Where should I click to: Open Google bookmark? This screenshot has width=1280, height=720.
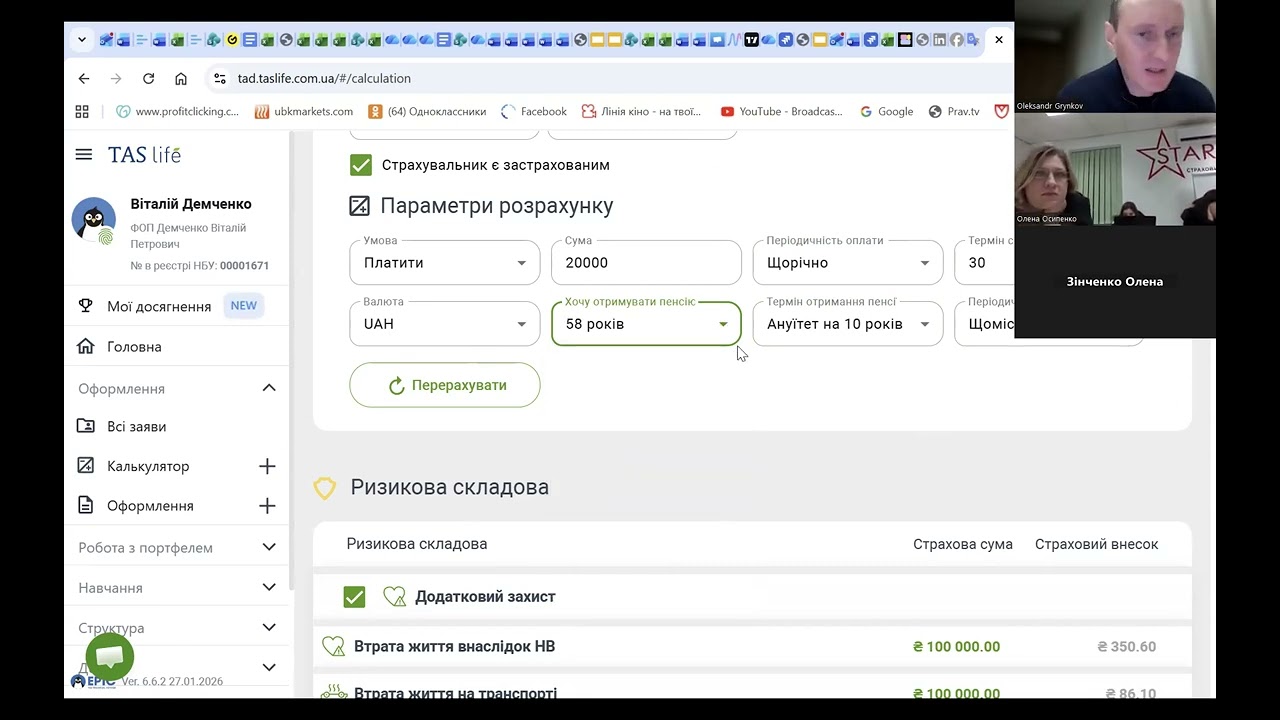point(886,111)
